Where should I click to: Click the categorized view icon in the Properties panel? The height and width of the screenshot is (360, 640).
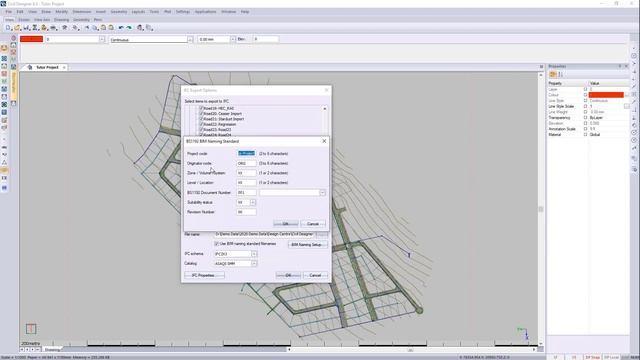pyautogui.click(x=553, y=74)
